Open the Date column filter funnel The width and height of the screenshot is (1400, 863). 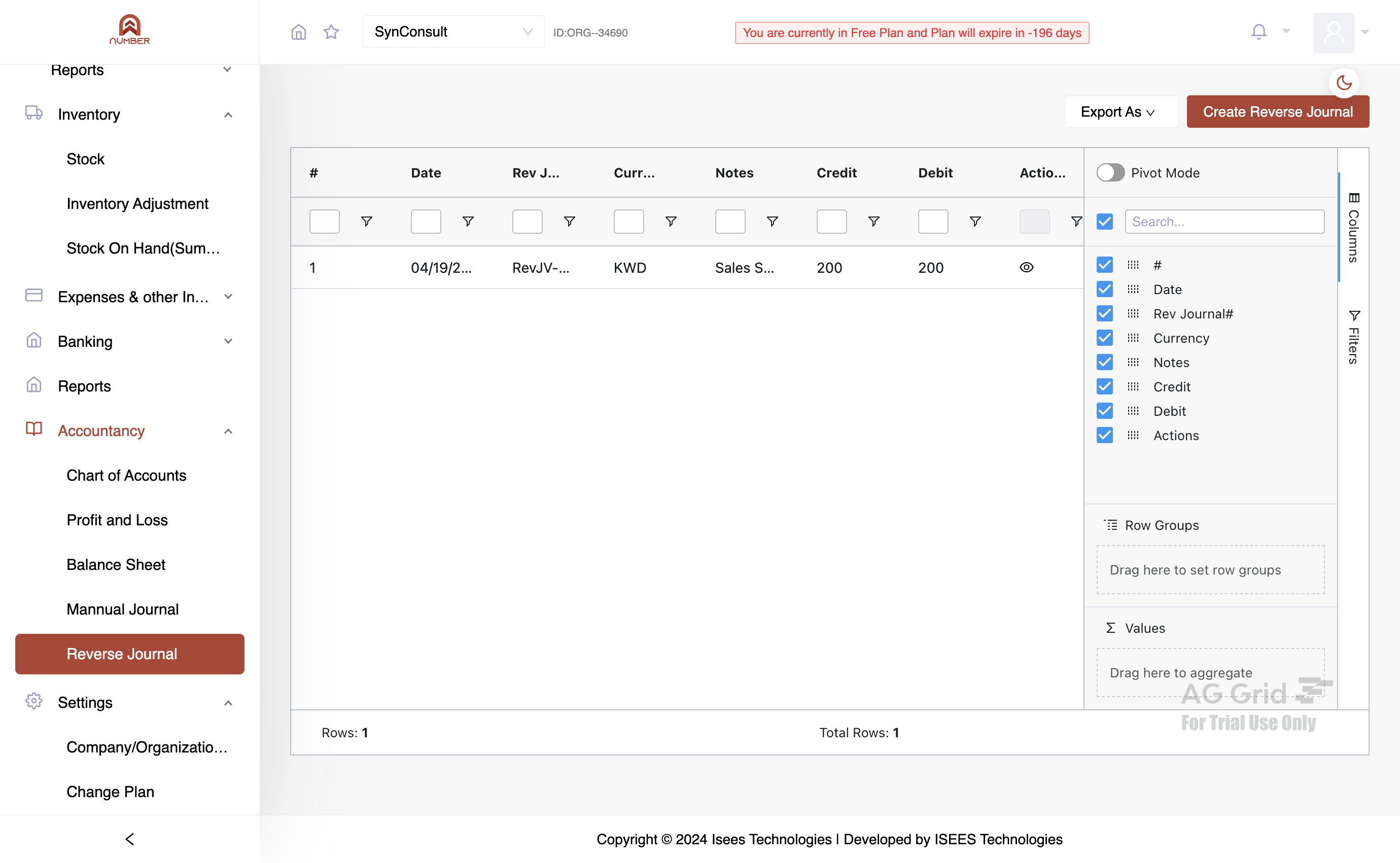pyautogui.click(x=468, y=222)
